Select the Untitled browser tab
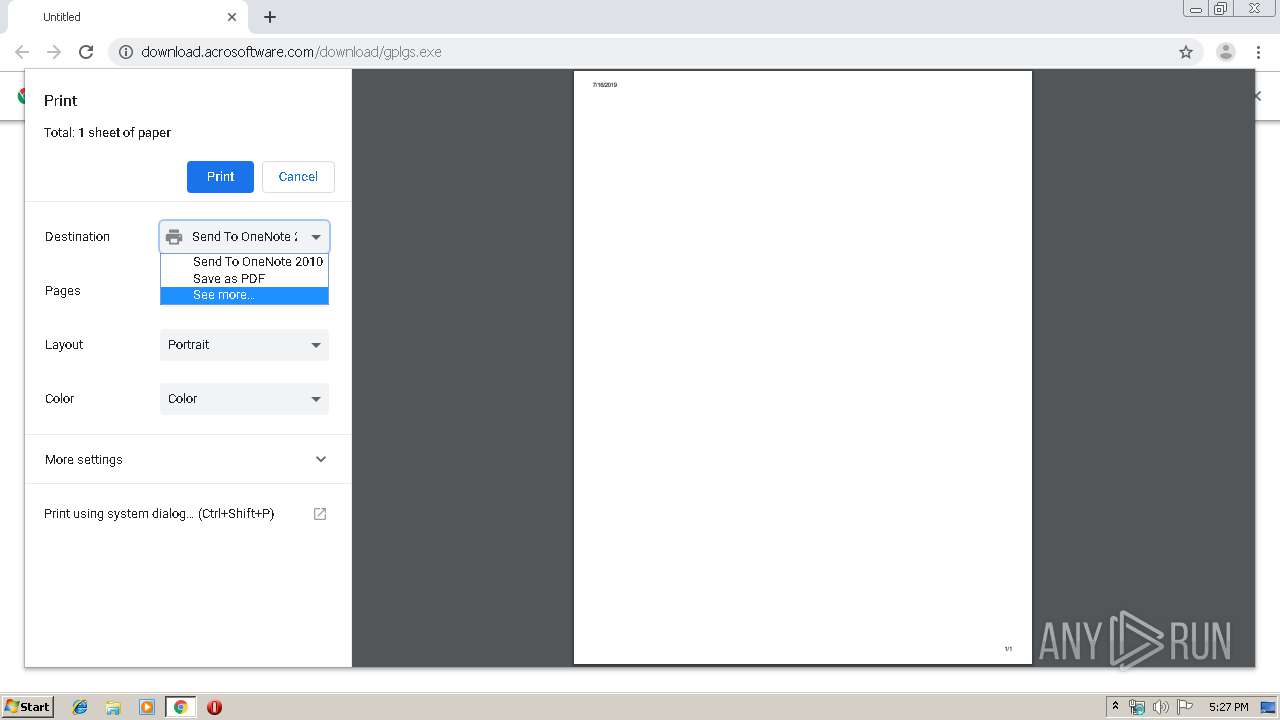1280x720 pixels. point(127,17)
